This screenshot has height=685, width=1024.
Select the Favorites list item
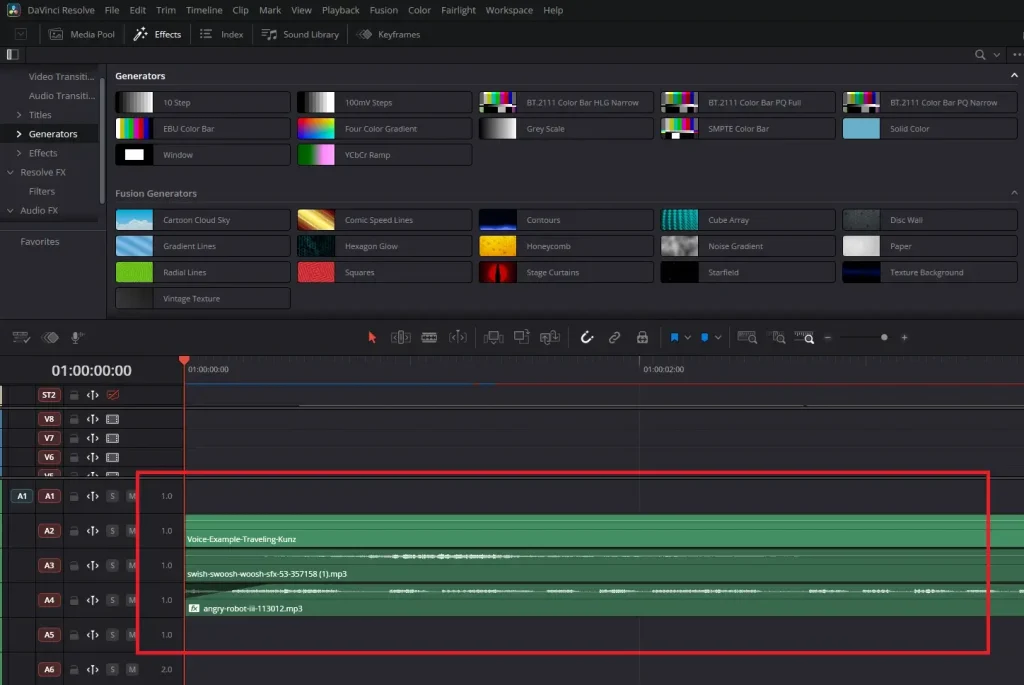[40, 242]
